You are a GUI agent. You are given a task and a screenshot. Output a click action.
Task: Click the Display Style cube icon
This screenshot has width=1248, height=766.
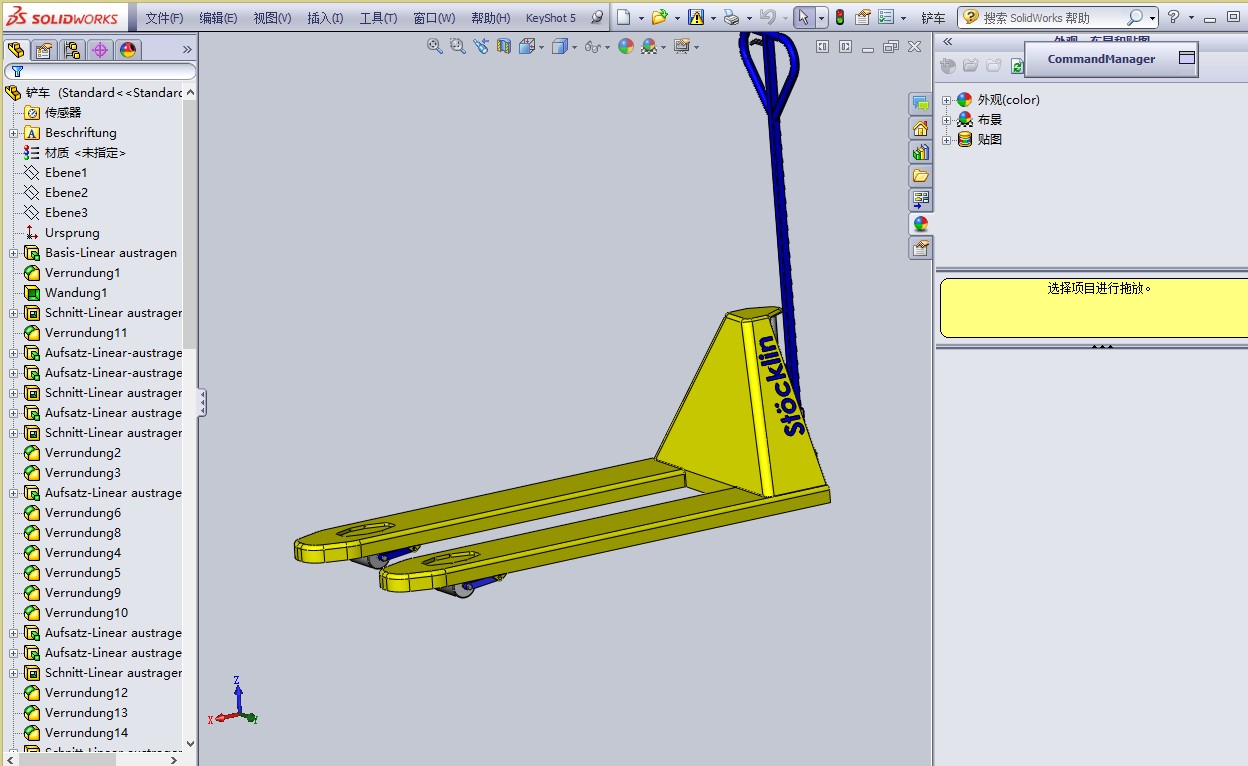coord(560,46)
